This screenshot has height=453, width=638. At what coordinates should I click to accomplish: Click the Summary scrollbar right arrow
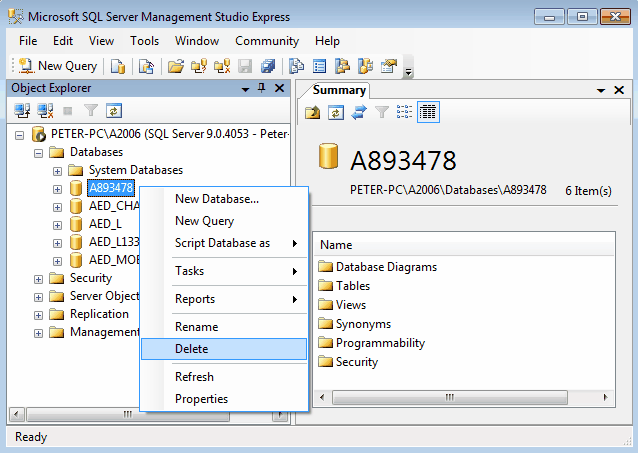point(605,397)
